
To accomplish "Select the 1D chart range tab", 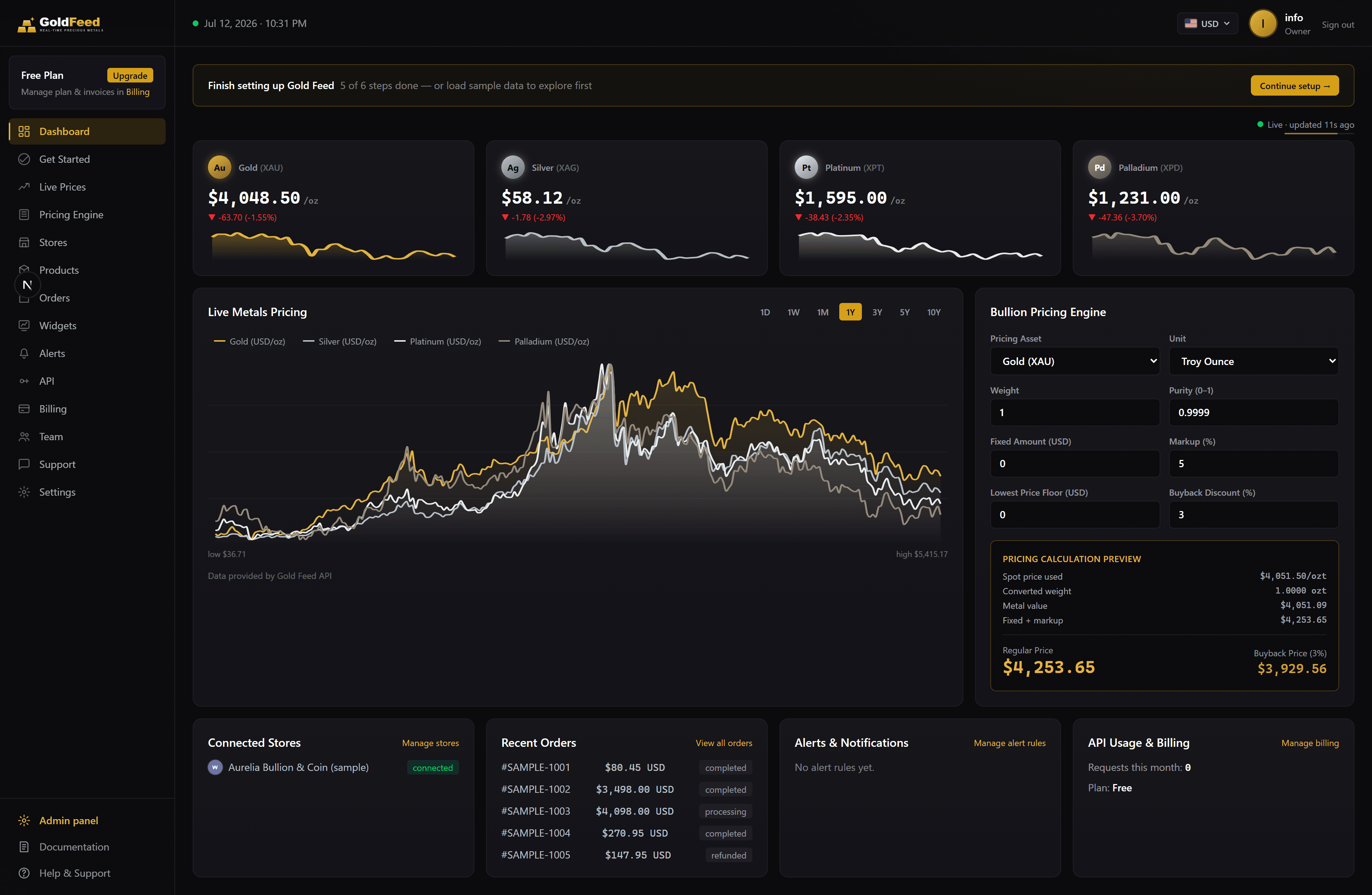I will click(x=765, y=312).
